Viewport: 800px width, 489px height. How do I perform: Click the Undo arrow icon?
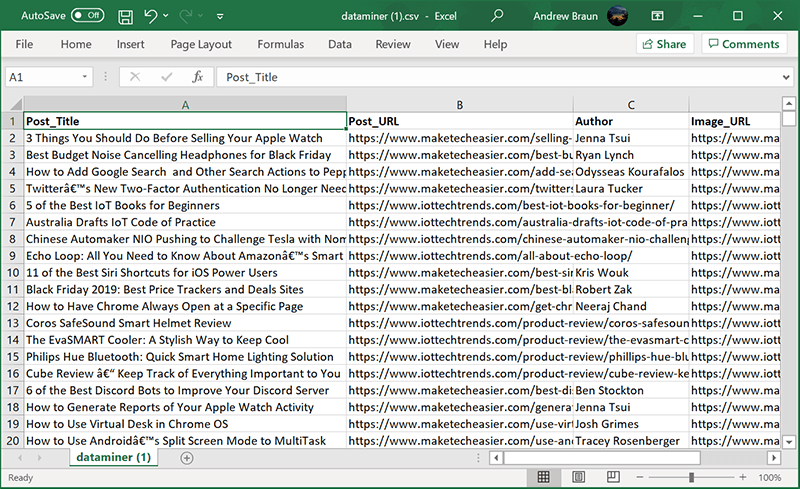(151, 16)
